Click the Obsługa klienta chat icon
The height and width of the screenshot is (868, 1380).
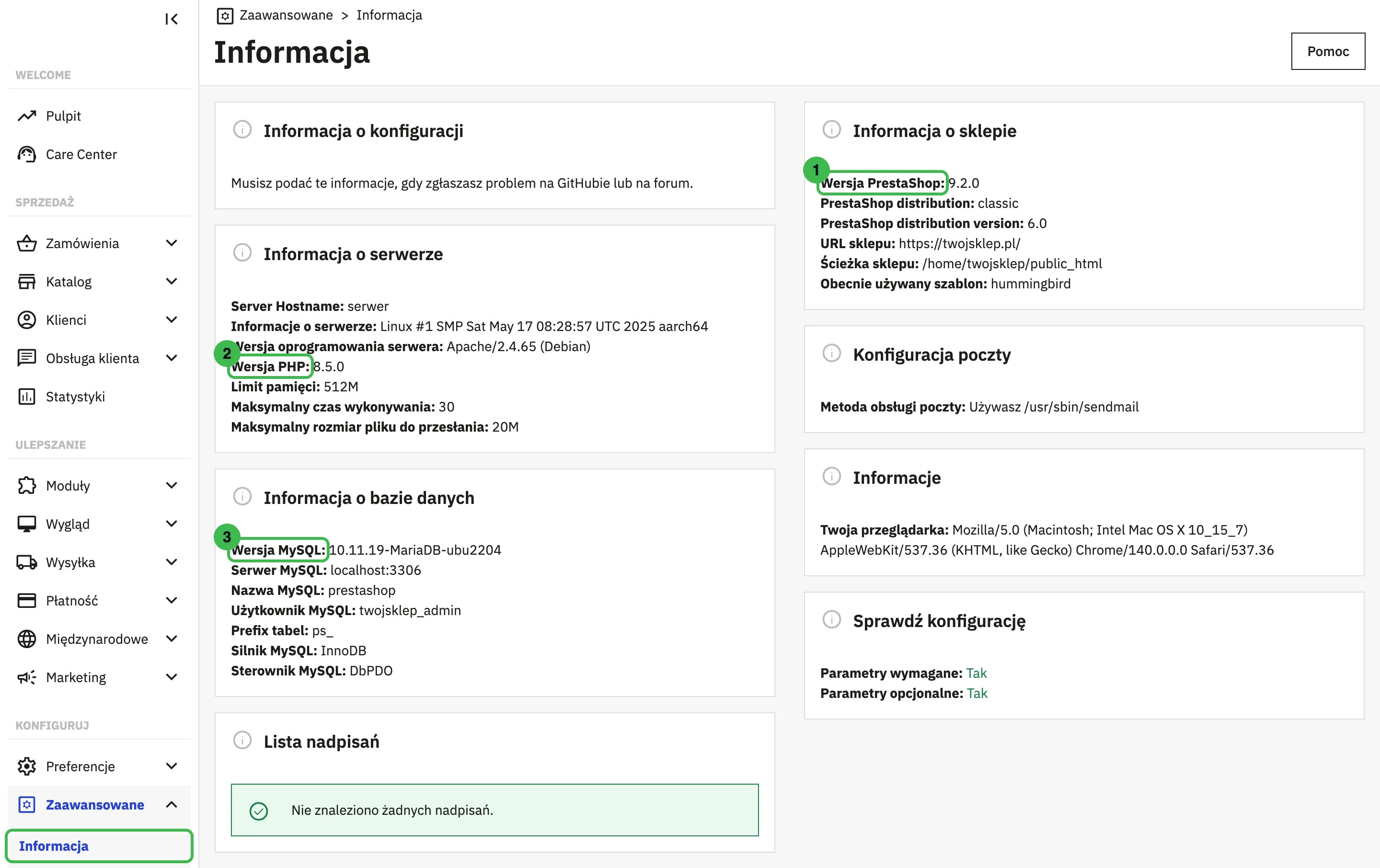[26, 357]
